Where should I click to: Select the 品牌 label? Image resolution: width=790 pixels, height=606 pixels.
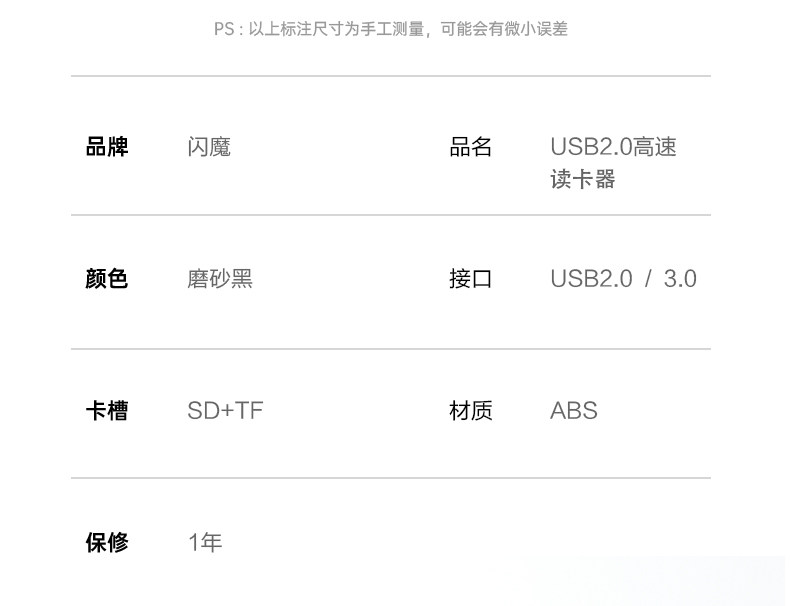(x=107, y=147)
